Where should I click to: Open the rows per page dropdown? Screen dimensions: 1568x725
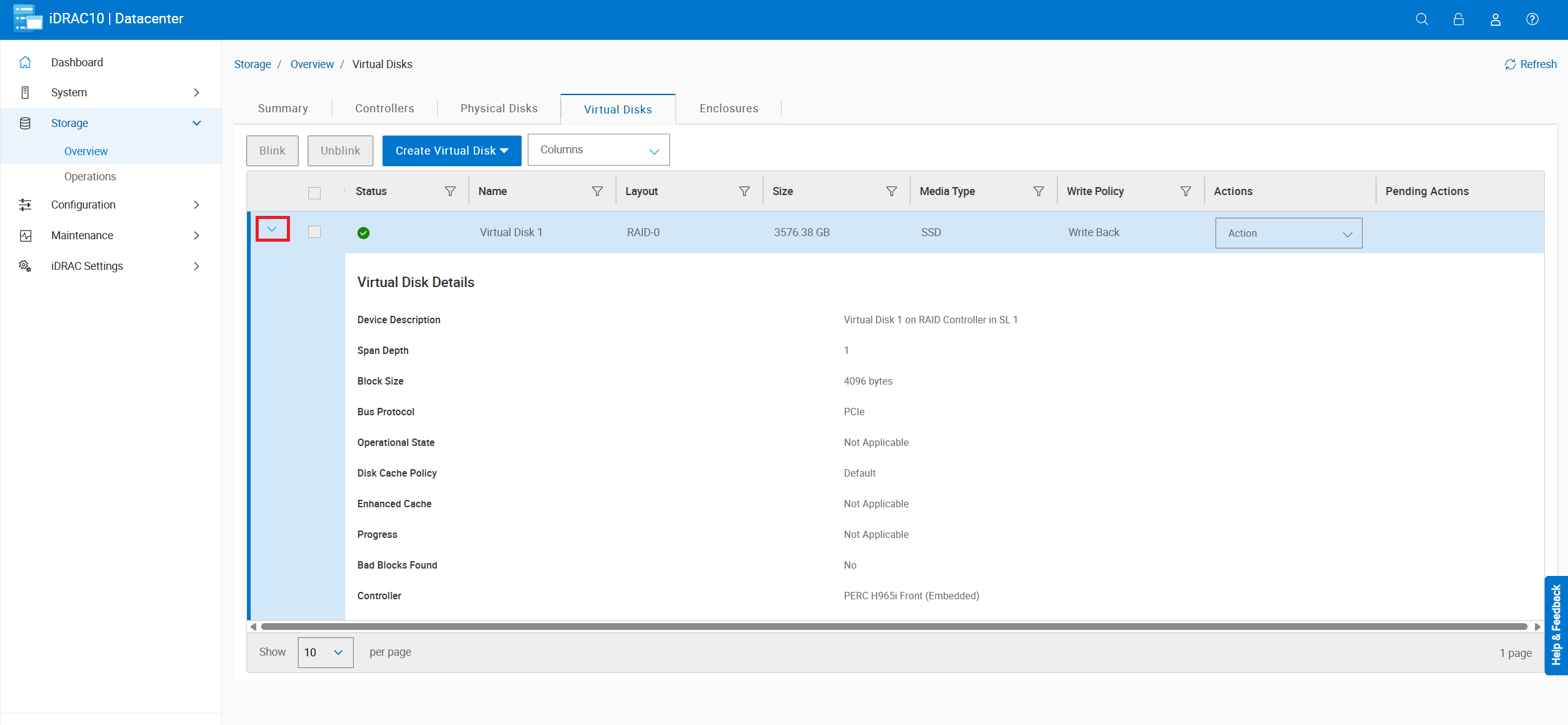[x=325, y=652]
